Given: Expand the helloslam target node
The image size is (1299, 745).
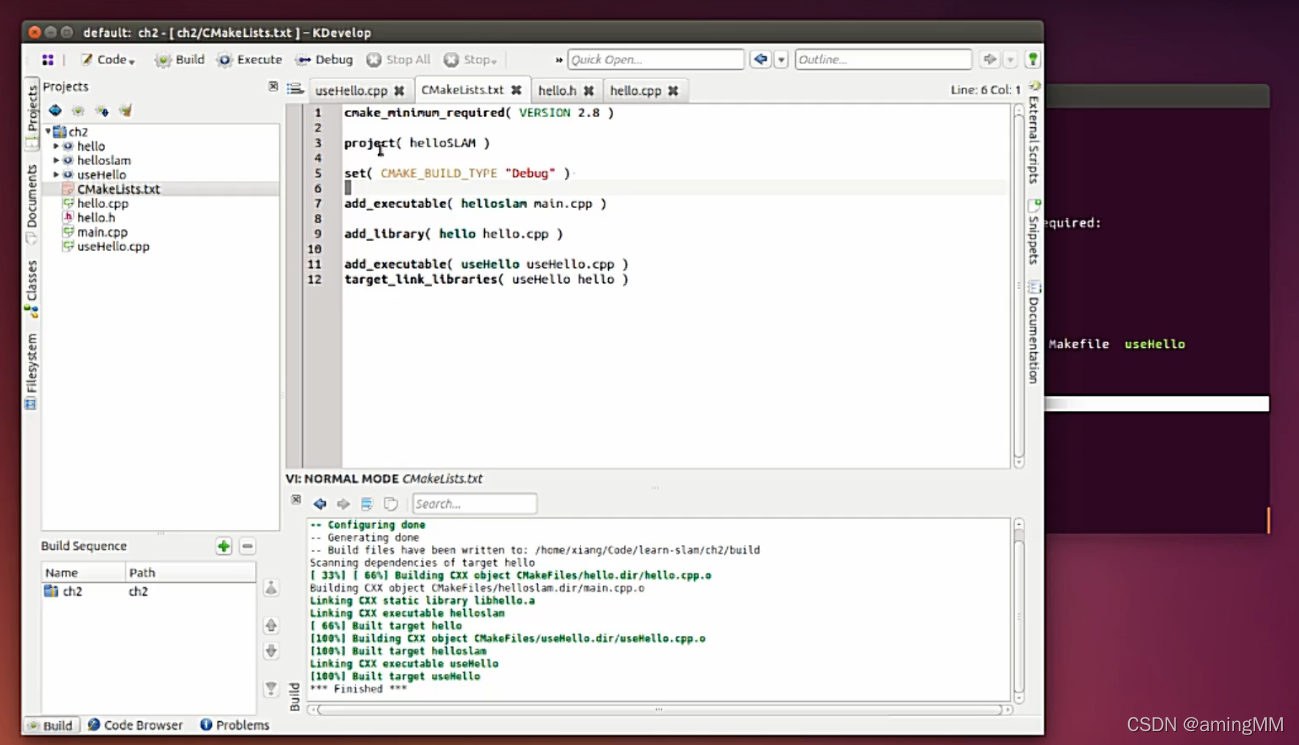Looking at the screenshot, I should coord(56,160).
